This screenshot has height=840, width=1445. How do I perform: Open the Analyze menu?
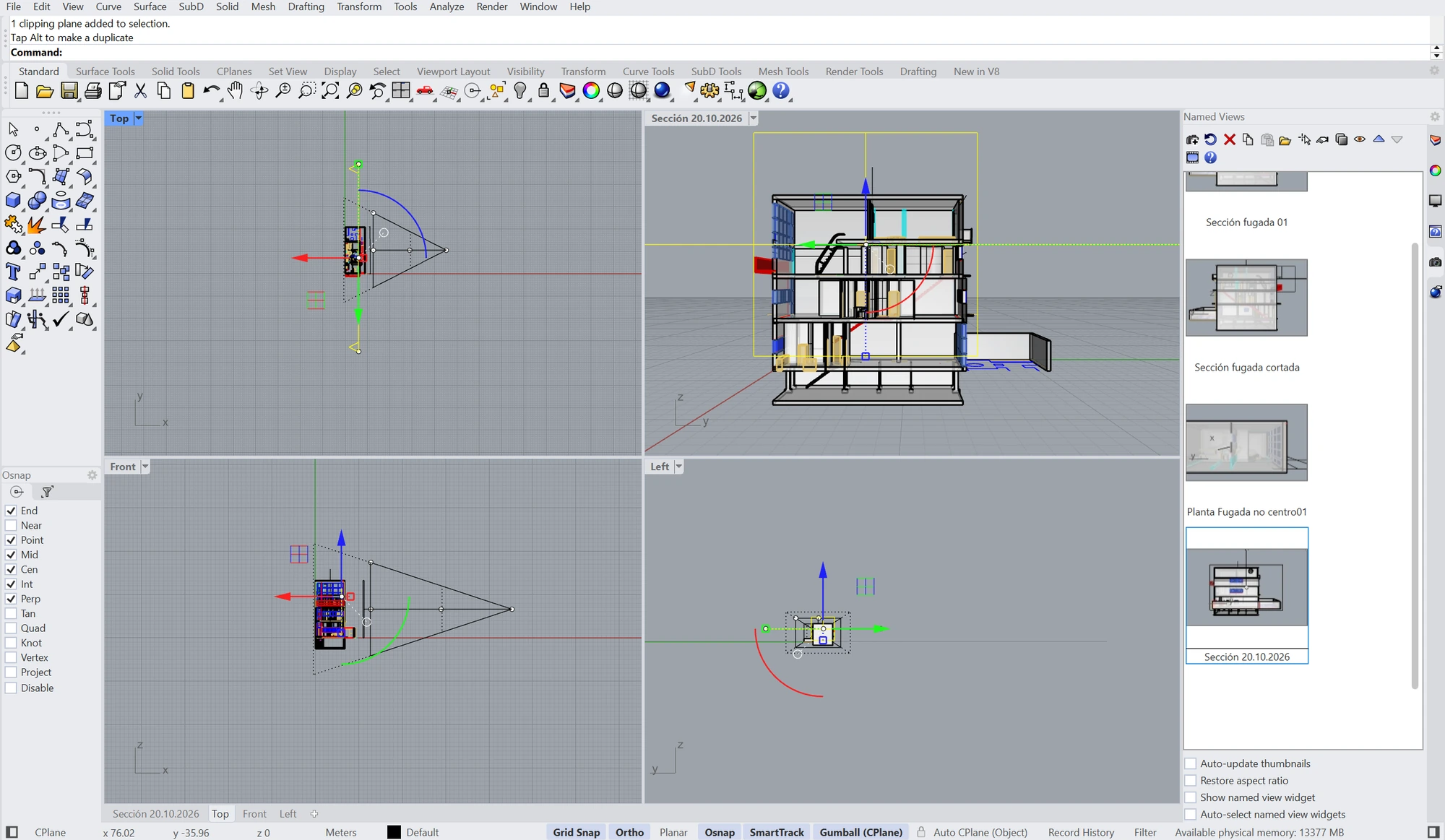coord(447,7)
